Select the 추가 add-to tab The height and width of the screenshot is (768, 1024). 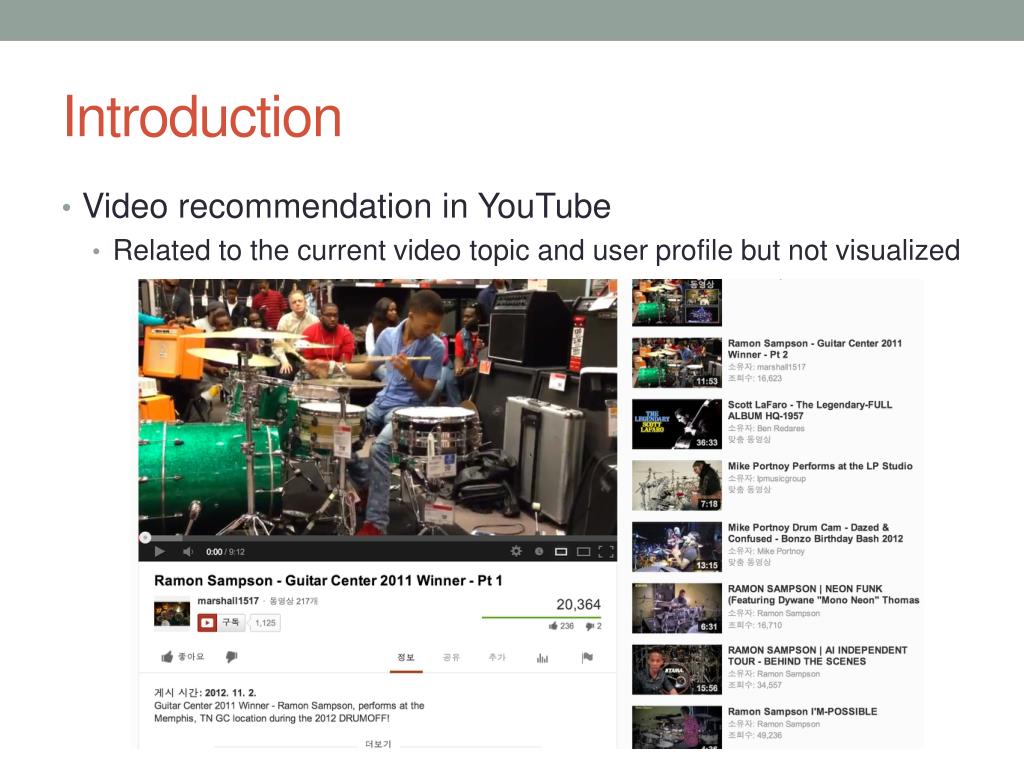point(497,657)
